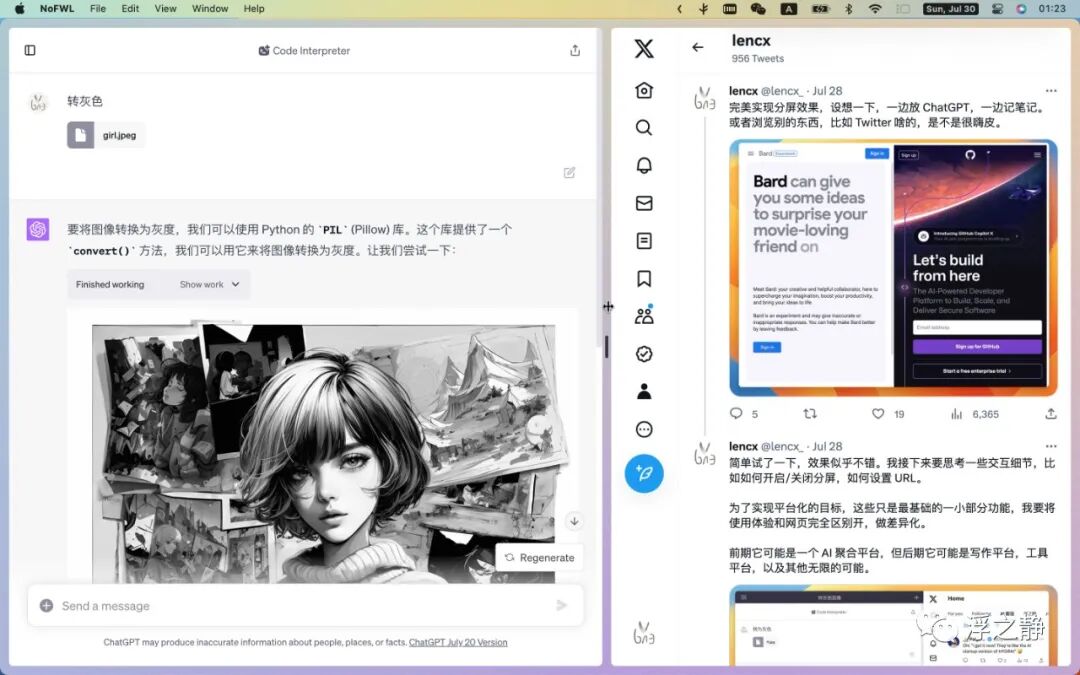Open the Edit menu
This screenshot has height=675, width=1080.
point(130,8)
